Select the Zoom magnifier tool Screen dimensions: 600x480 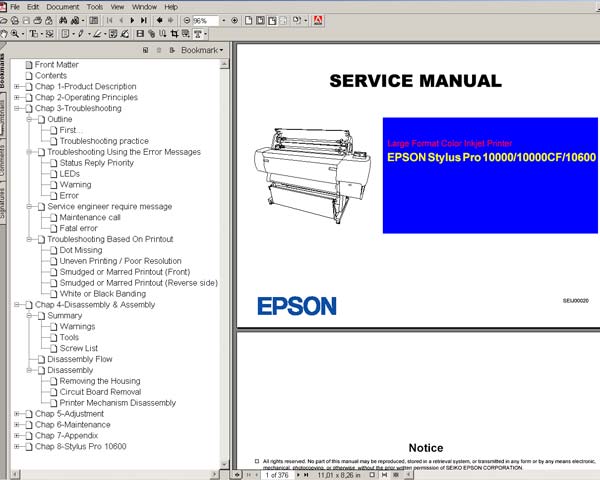(15, 34)
